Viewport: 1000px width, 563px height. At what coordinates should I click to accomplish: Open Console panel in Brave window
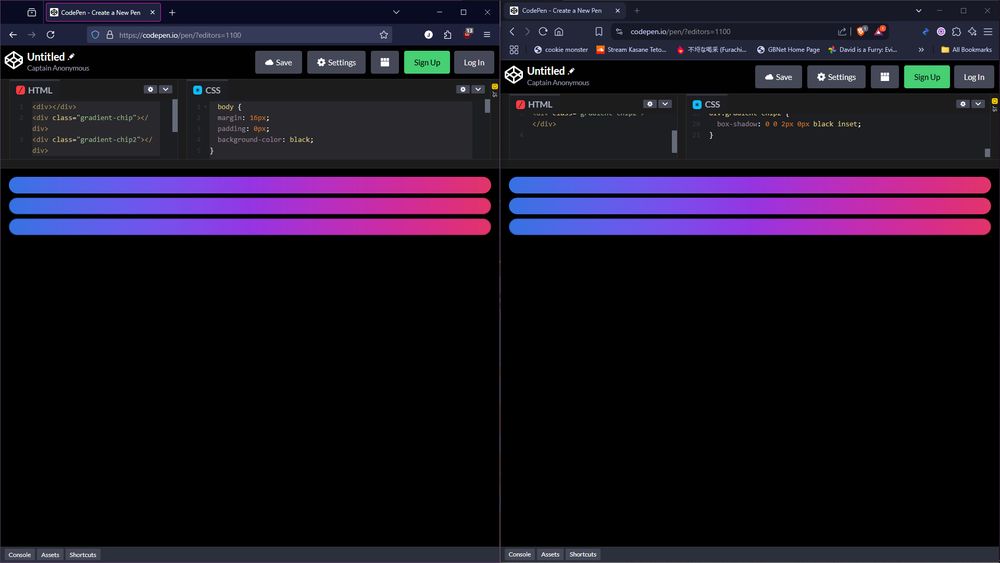tap(520, 554)
